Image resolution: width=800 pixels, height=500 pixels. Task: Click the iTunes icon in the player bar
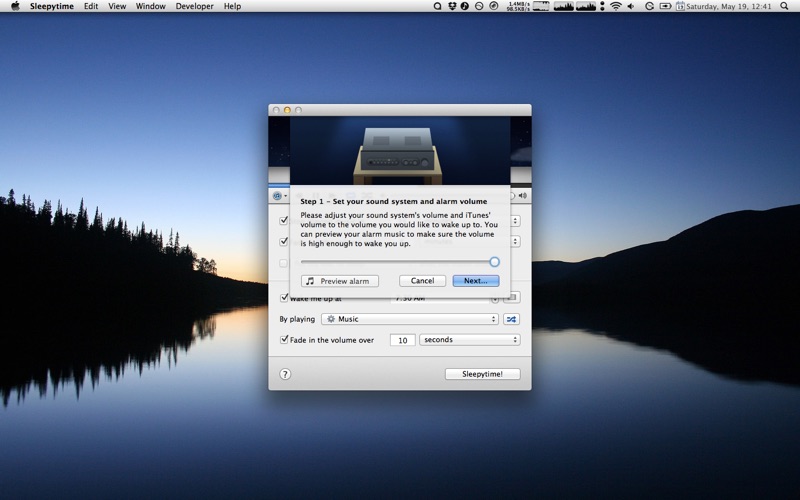click(277, 196)
